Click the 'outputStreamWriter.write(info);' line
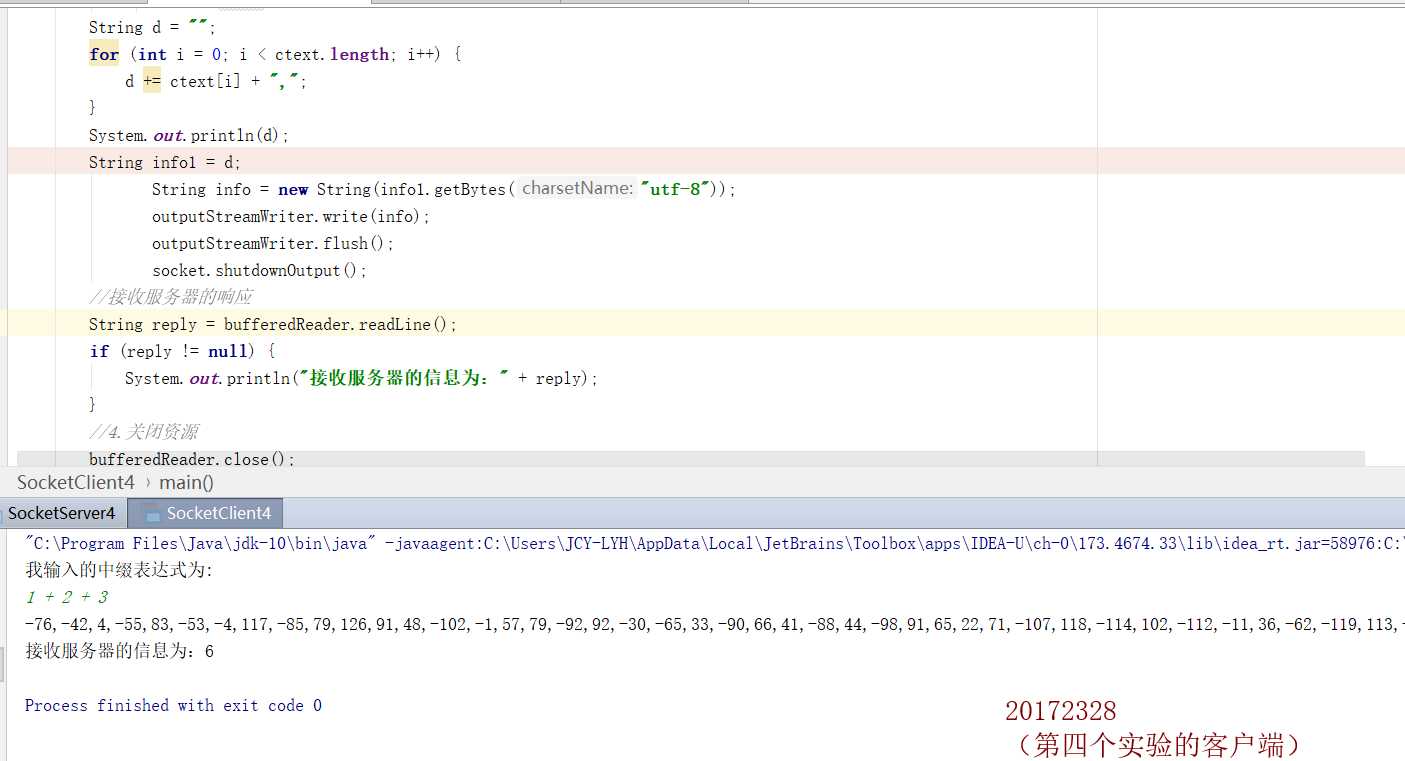The image size is (1405, 761). click(291, 216)
